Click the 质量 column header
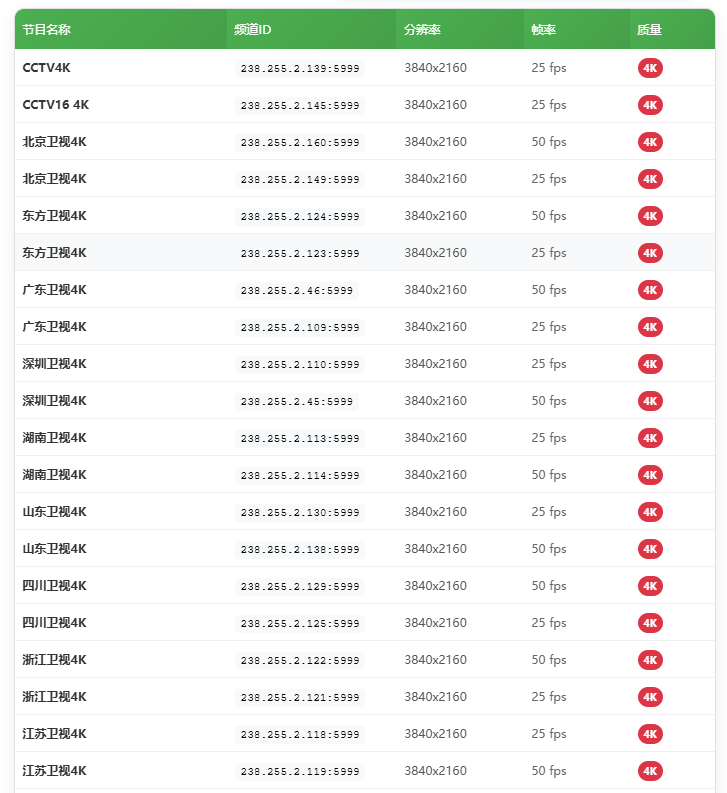 pyautogui.click(x=649, y=30)
